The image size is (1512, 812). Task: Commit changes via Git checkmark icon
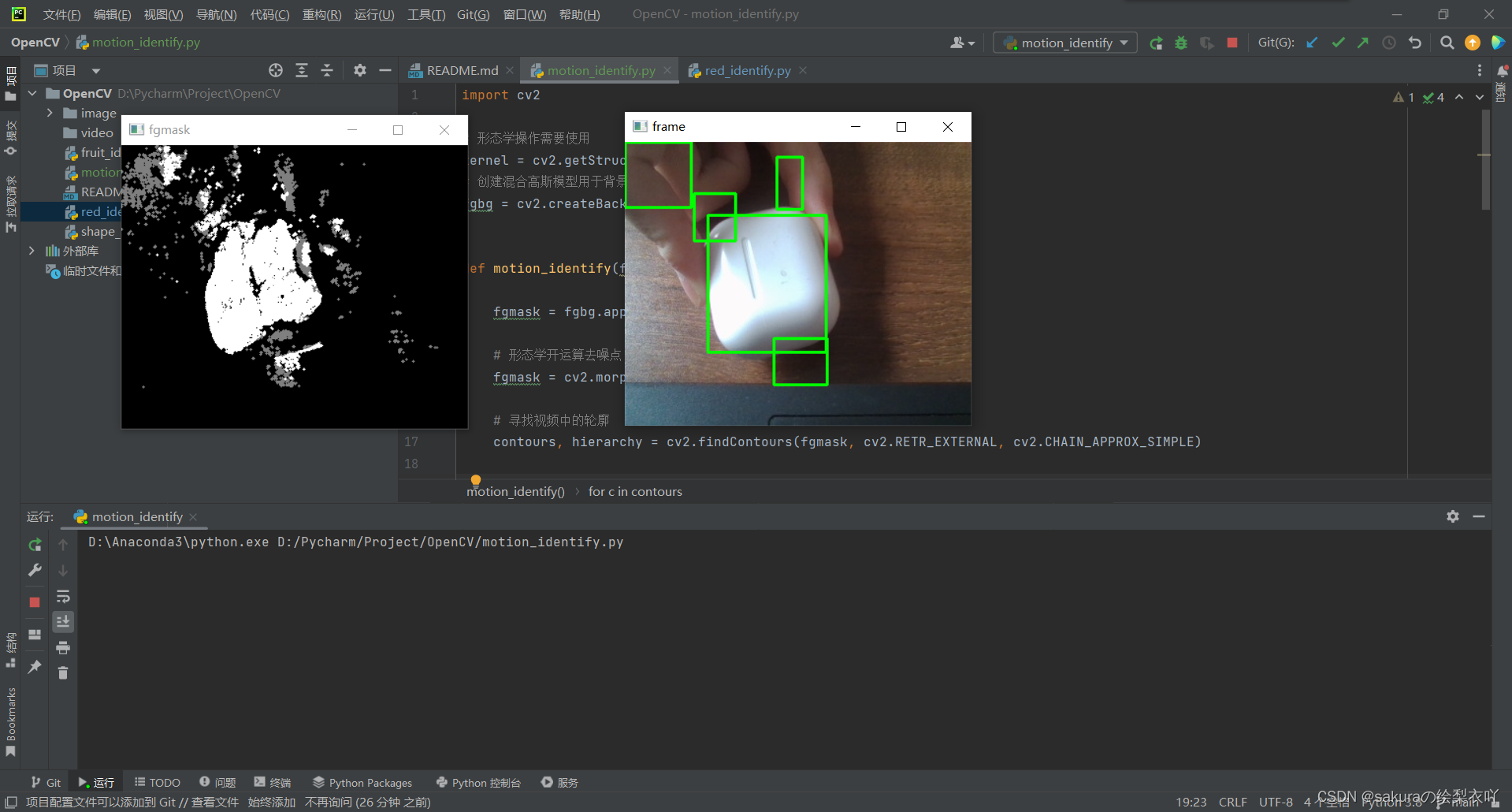1338,43
